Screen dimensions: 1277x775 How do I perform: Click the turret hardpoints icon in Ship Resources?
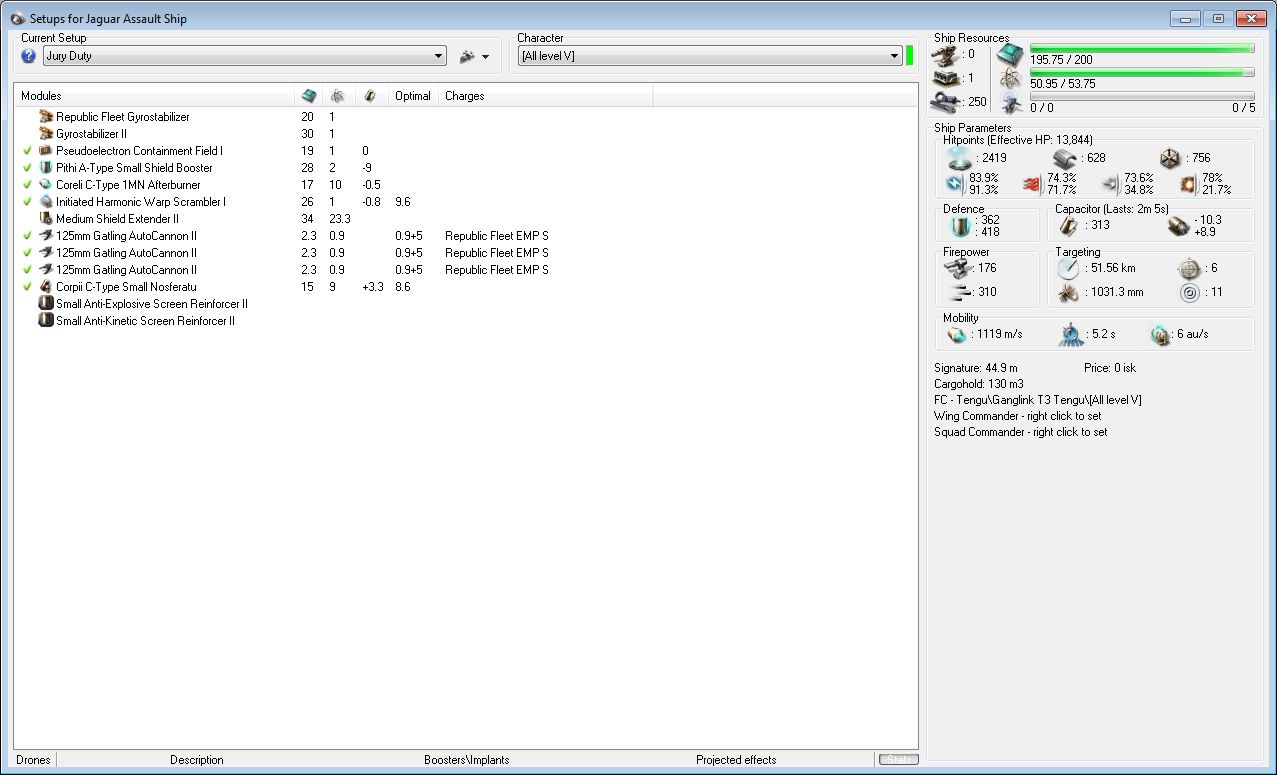pos(944,54)
